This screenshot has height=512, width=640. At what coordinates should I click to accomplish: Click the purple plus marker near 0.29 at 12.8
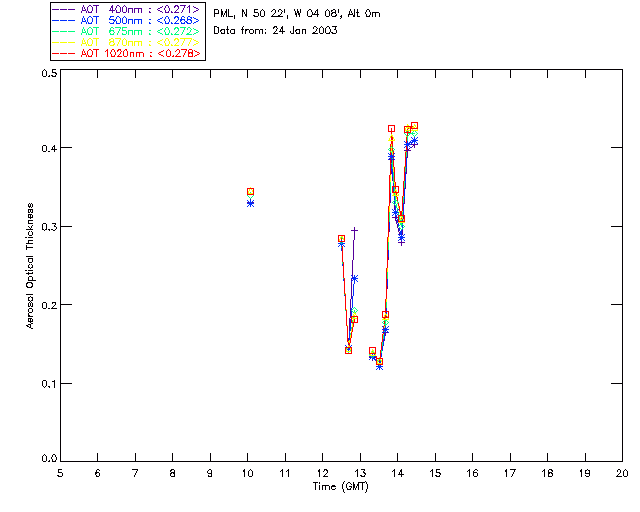coord(354,231)
